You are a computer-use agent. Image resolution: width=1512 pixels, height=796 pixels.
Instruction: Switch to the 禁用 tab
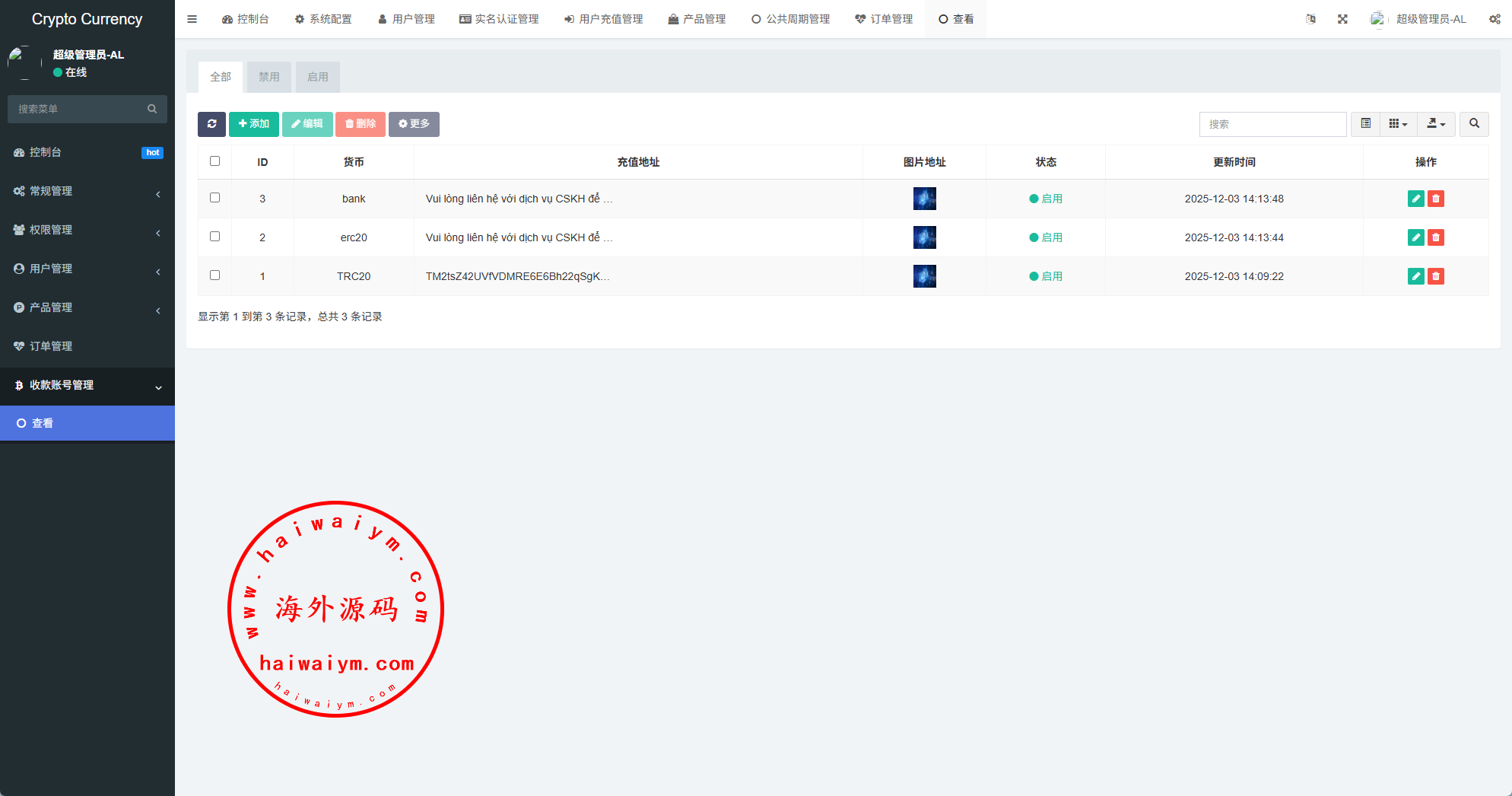268,77
